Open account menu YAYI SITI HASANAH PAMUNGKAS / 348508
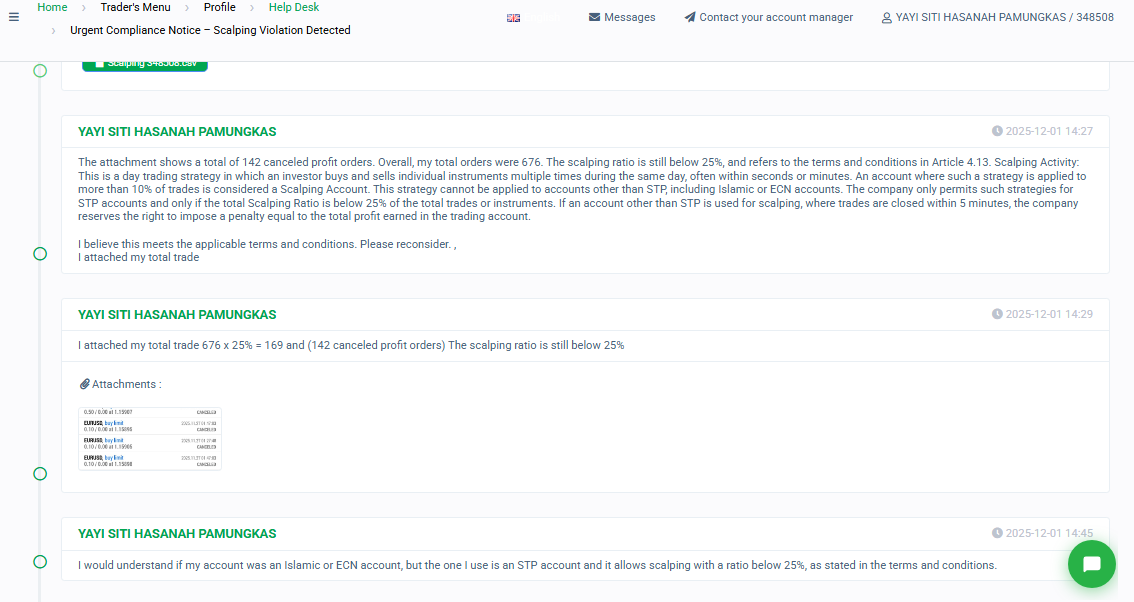Screen dimensions: 1134x602 click(1005, 17)
